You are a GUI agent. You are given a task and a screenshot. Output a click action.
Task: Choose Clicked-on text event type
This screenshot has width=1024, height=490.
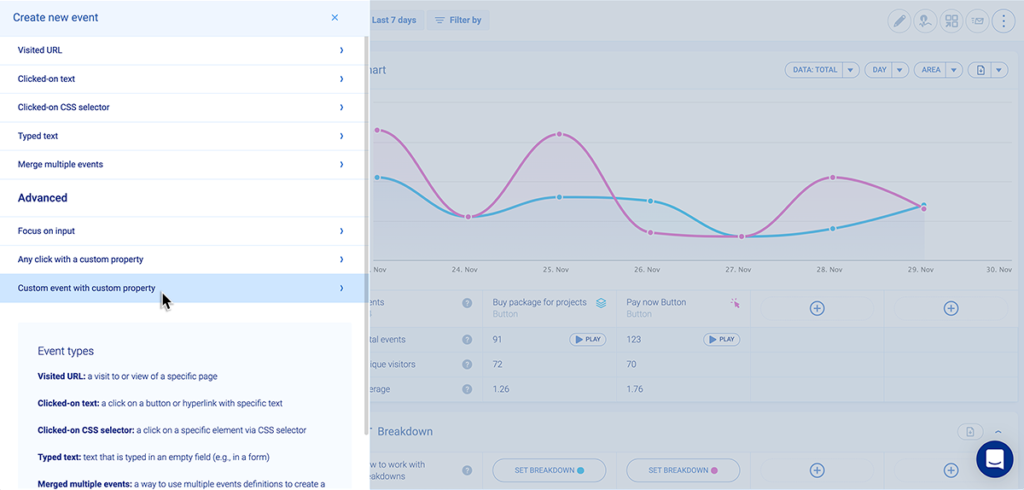(184, 79)
